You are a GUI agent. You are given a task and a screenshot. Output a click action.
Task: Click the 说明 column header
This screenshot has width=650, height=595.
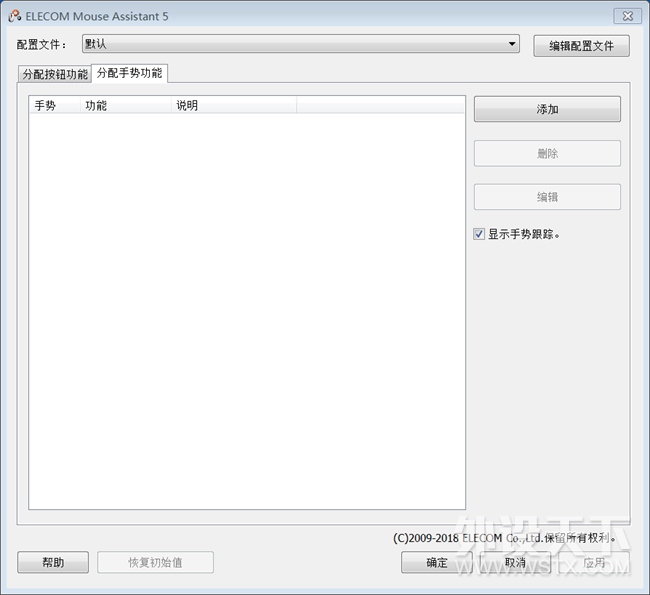coord(234,105)
